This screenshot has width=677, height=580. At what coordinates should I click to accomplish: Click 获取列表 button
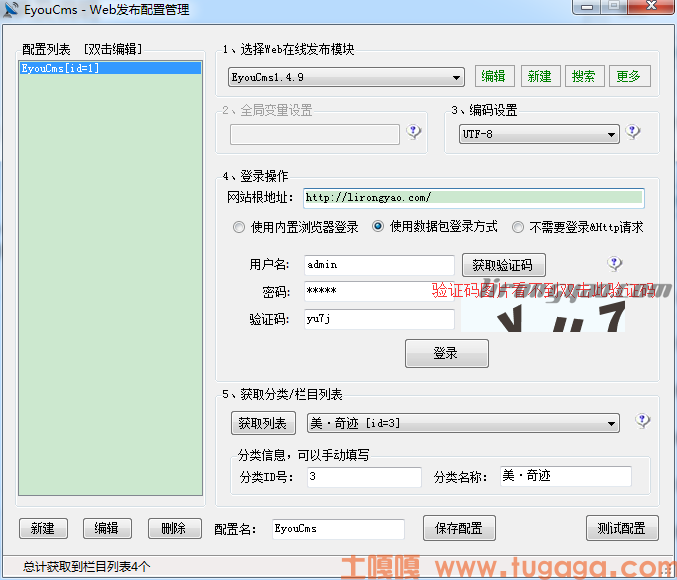(263, 423)
